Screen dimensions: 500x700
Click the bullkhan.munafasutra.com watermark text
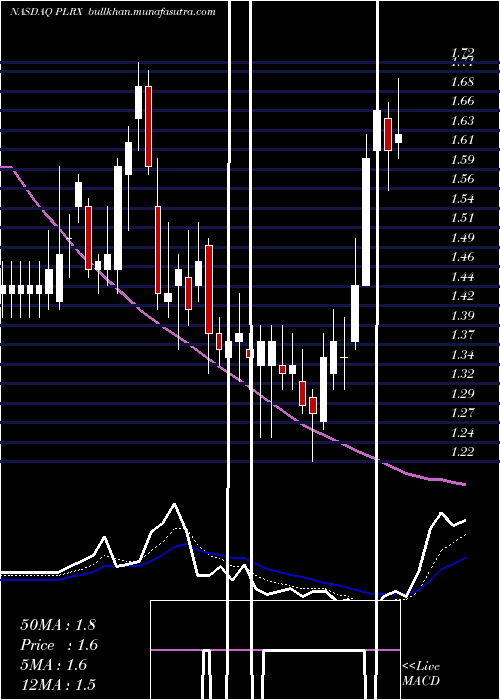pos(152,12)
